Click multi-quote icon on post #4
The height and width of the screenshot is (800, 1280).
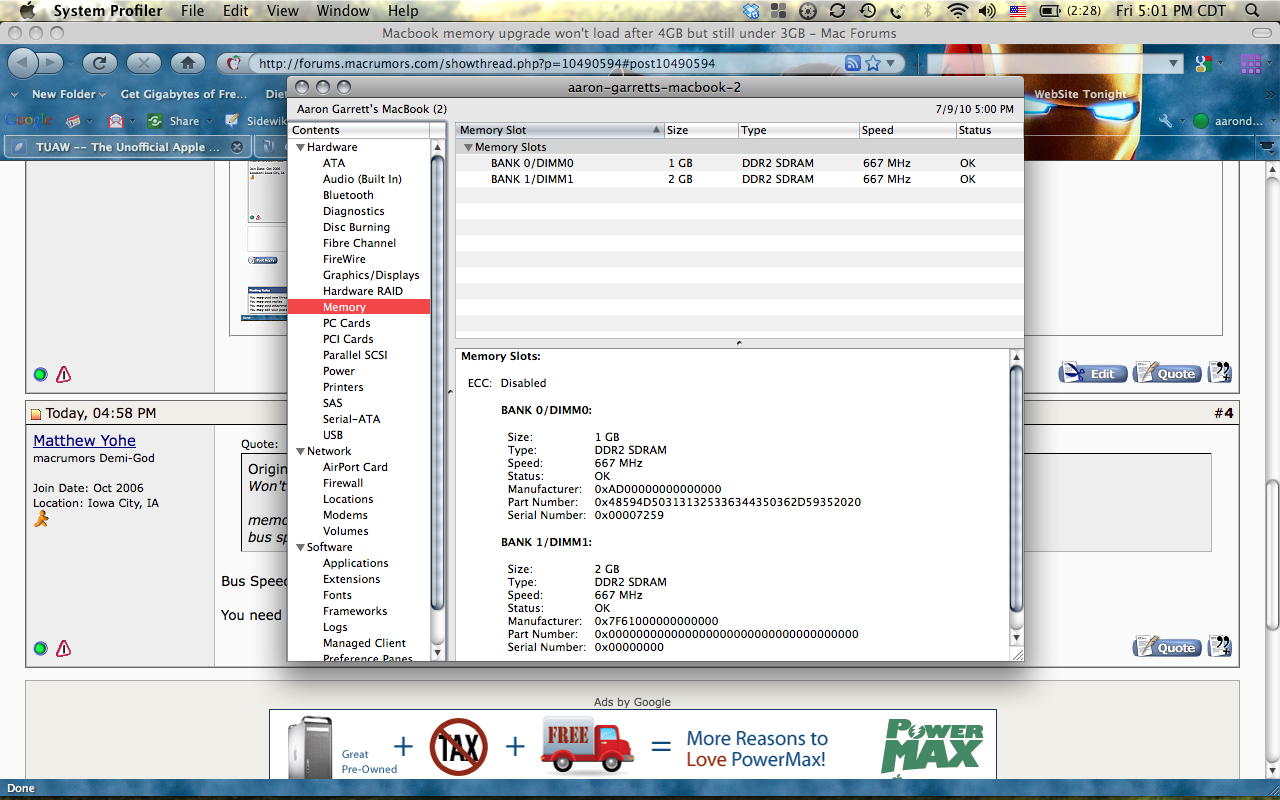(x=1220, y=647)
